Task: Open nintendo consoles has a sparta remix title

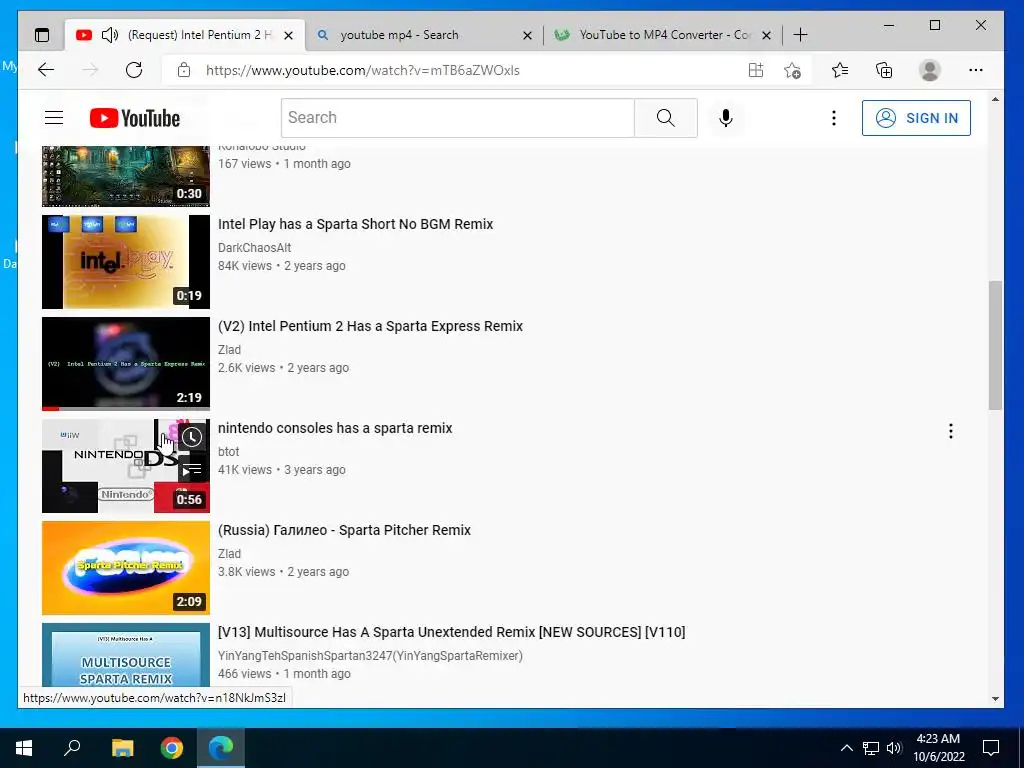Action: coord(335,428)
